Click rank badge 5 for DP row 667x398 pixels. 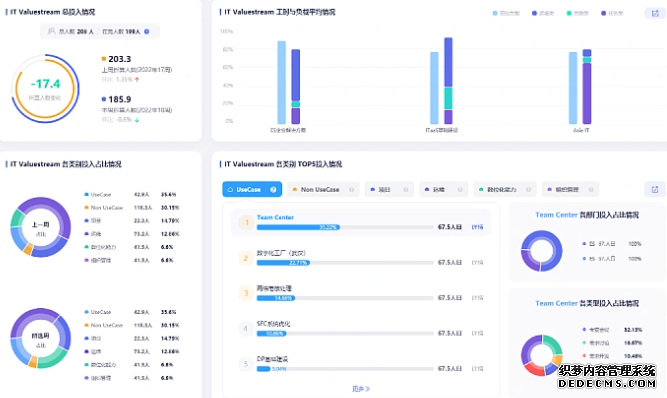pyautogui.click(x=245, y=364)
